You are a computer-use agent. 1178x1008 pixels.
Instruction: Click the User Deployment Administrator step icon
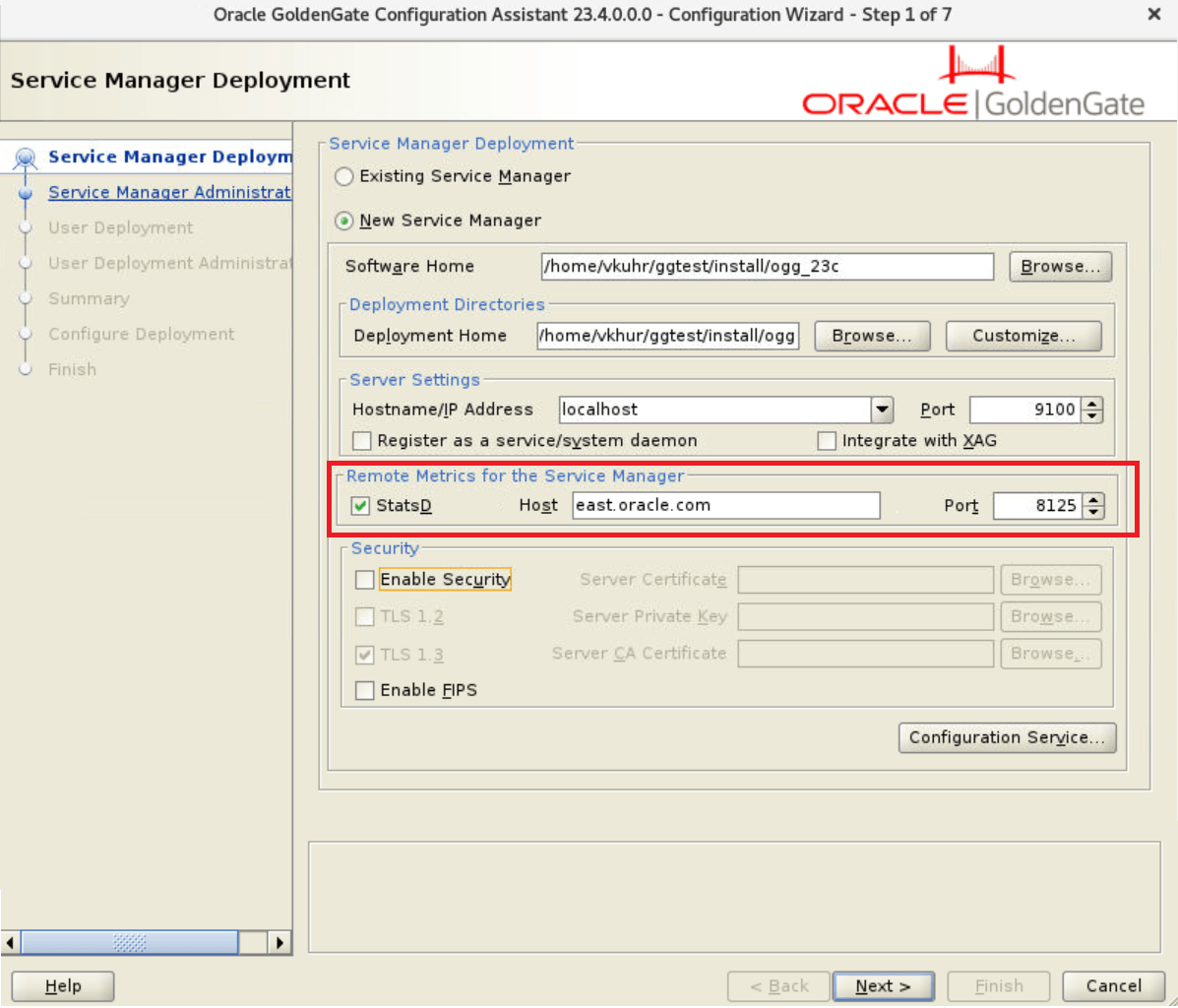28,263
